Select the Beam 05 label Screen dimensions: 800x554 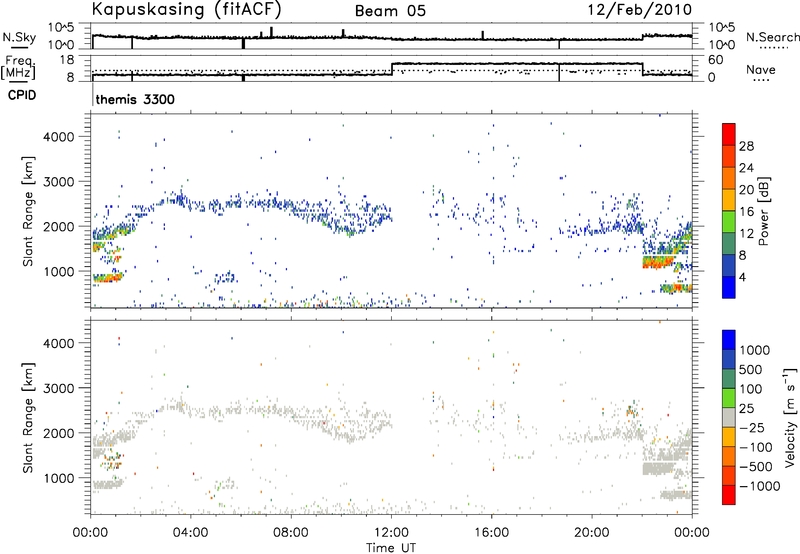click(390, 11)
